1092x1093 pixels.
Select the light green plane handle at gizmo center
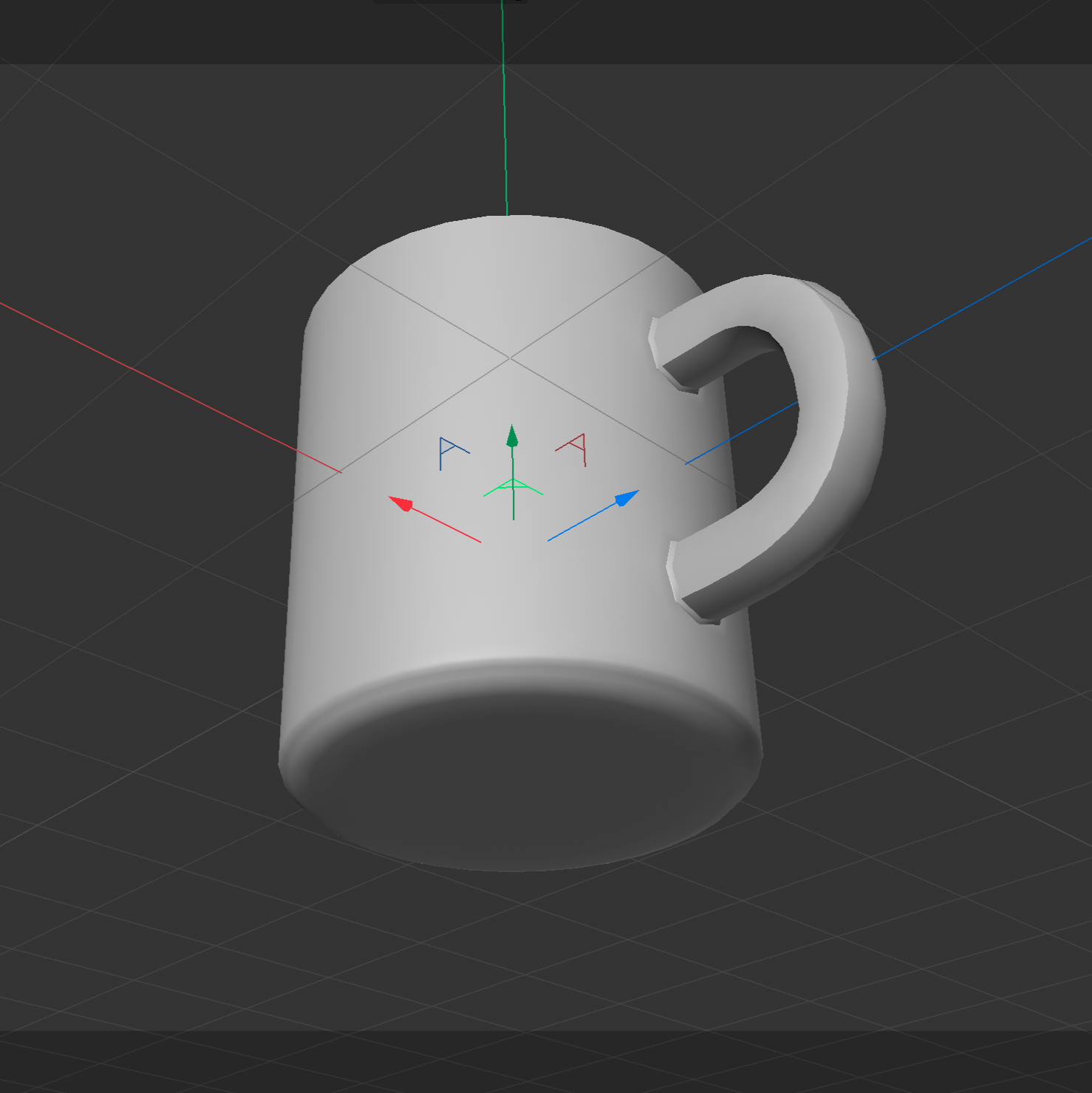[x=513, y=488]
